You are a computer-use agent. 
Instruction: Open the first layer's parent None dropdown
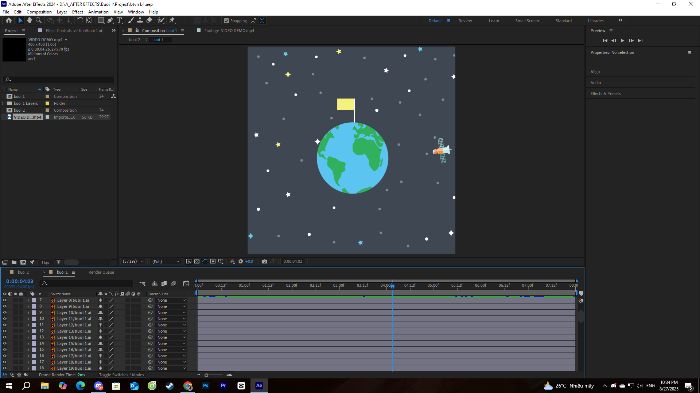(x=171, y=301)
